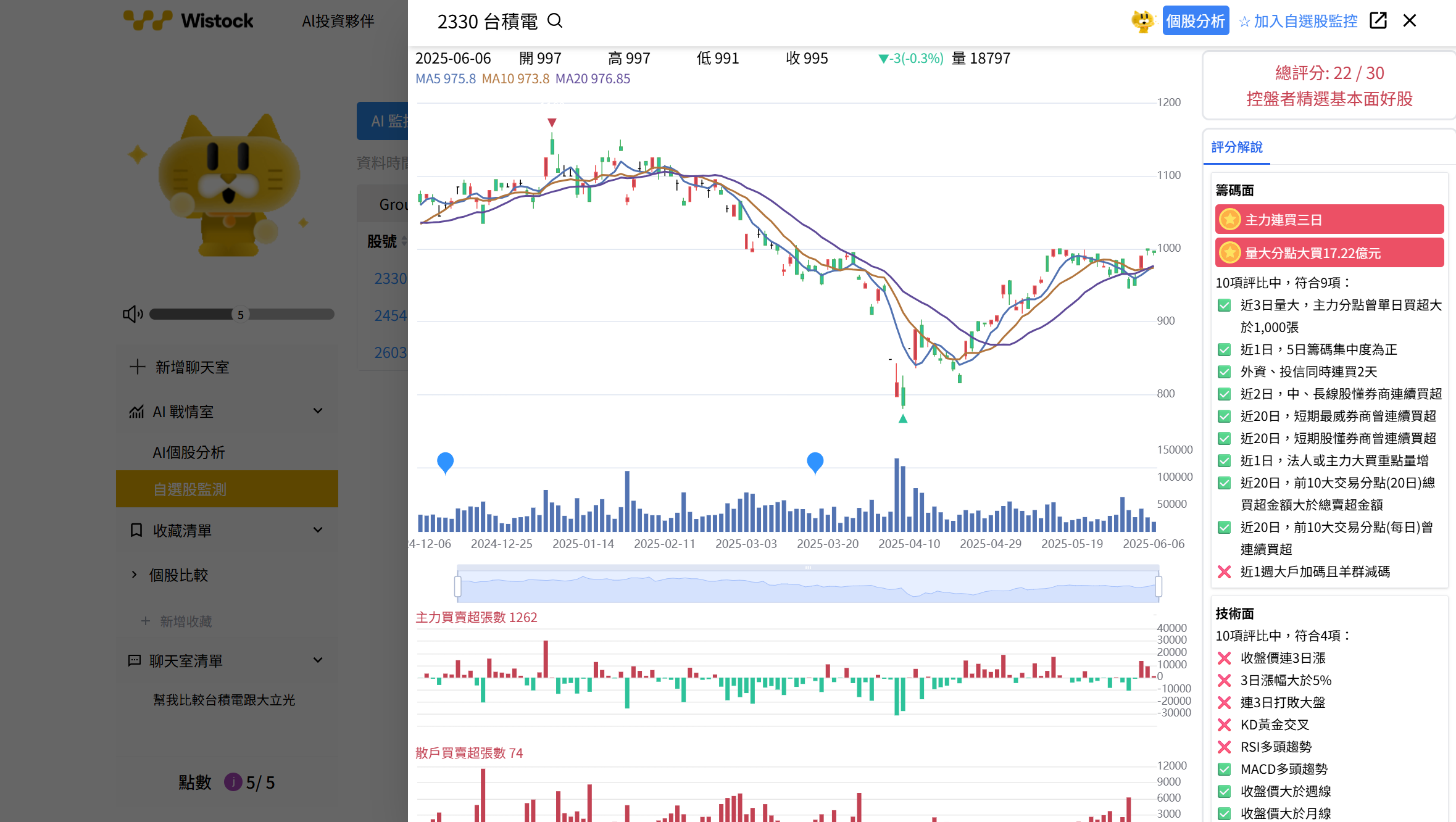
Task: Collapse the AI 戰情室 section
Action: pos(318,410)
